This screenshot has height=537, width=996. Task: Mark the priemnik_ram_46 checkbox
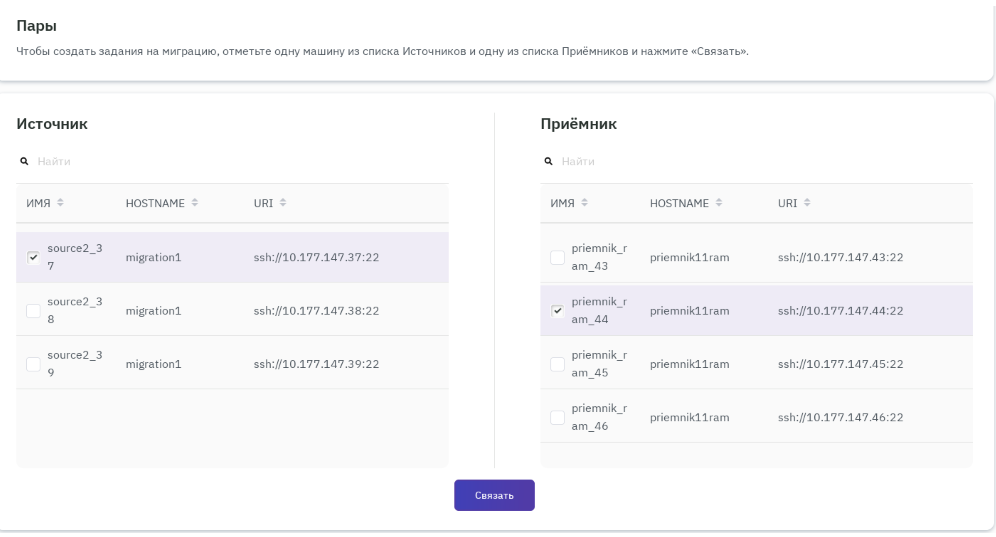pos(557,416)
